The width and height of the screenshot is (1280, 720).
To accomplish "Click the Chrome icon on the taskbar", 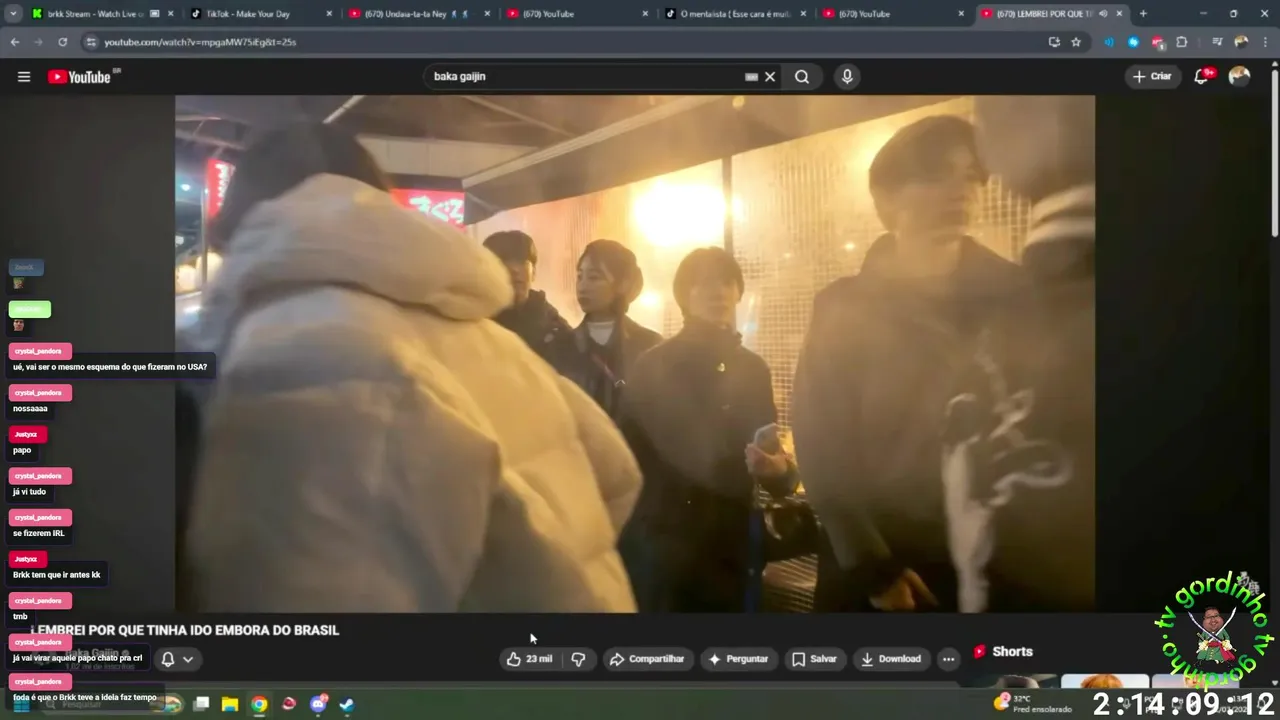I will [259, 704].
